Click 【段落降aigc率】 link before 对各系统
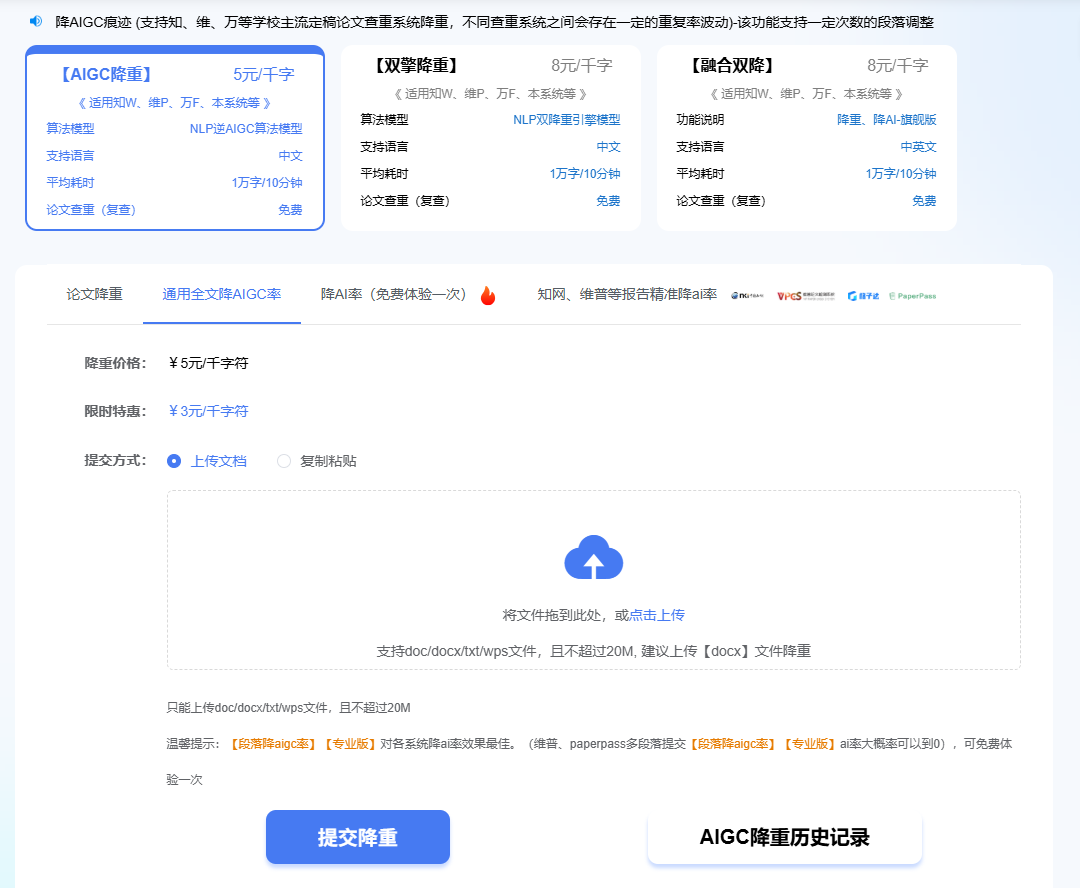 [273, 744]
